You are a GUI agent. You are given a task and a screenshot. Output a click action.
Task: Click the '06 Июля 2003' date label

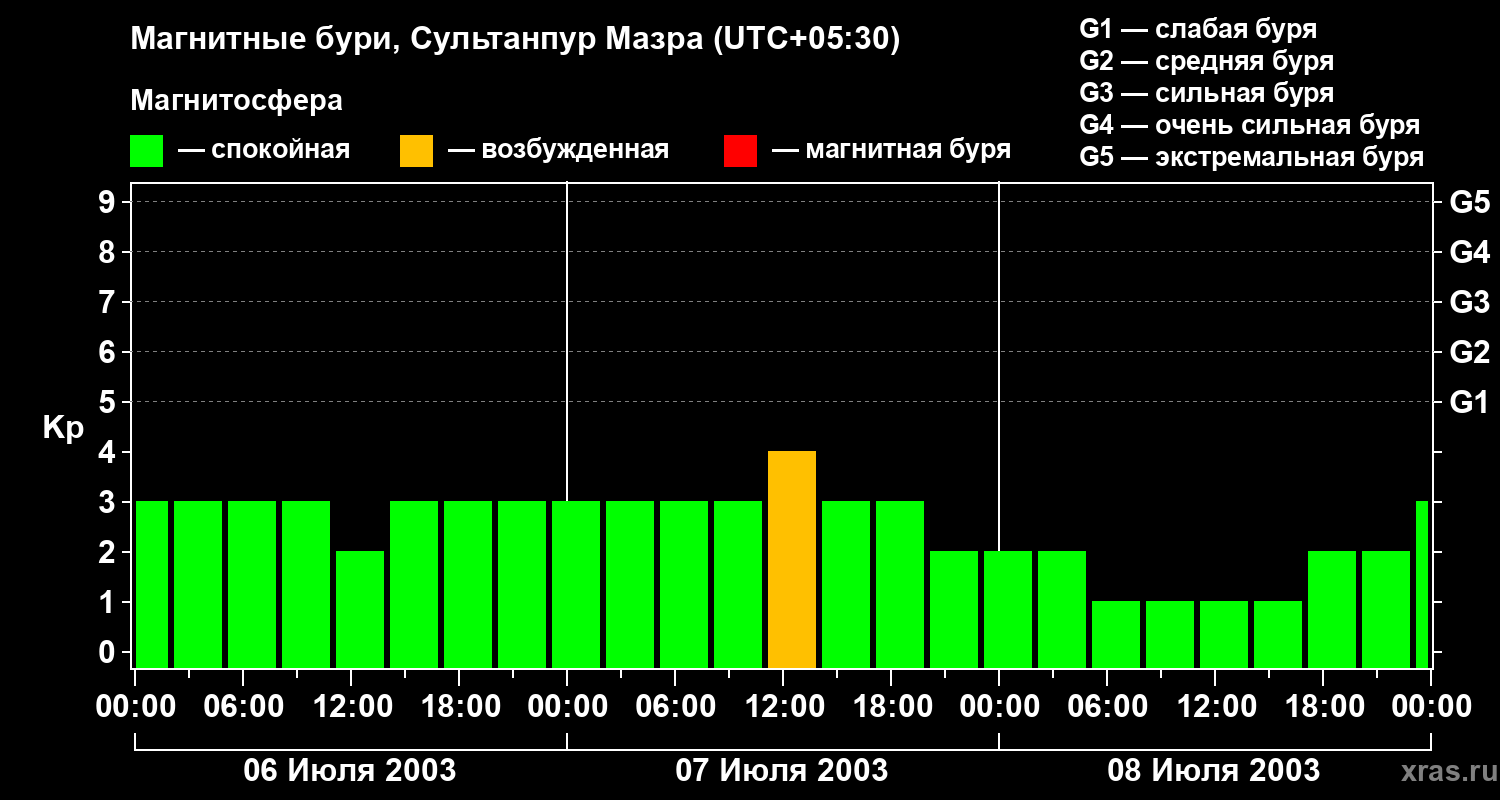[x=350, y=771]
